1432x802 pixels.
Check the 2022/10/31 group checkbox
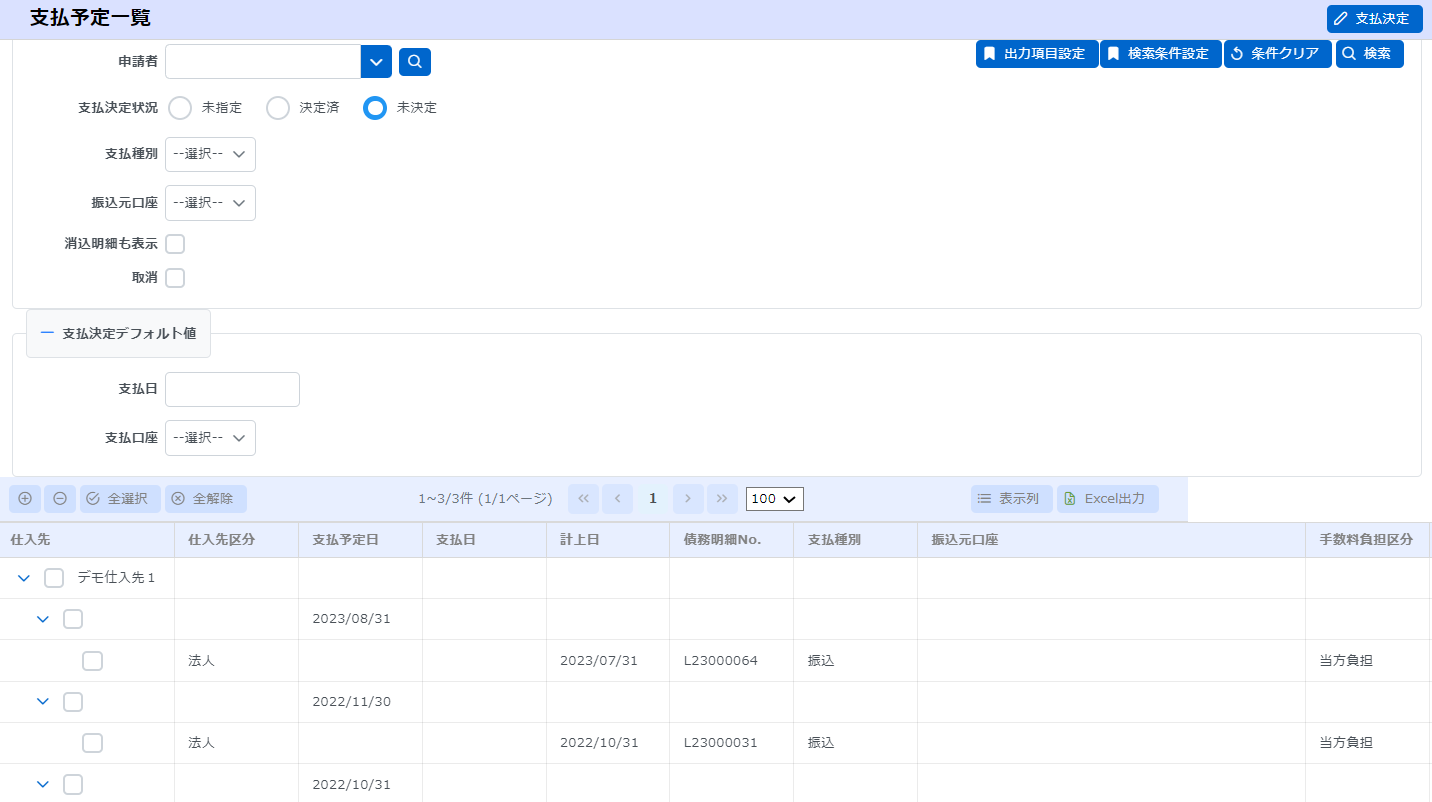73,784
